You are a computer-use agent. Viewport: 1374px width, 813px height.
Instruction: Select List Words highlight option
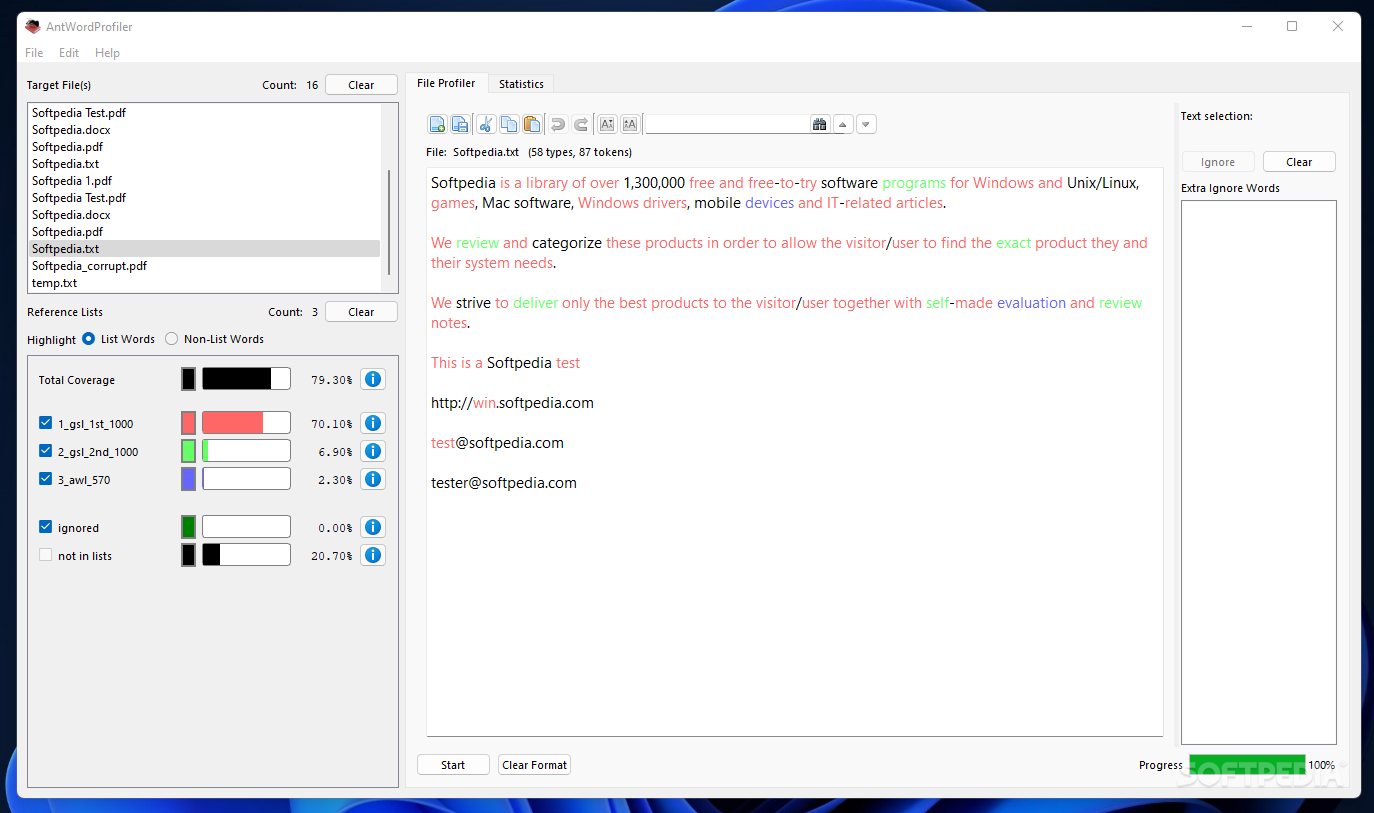[x=89, y=339]
